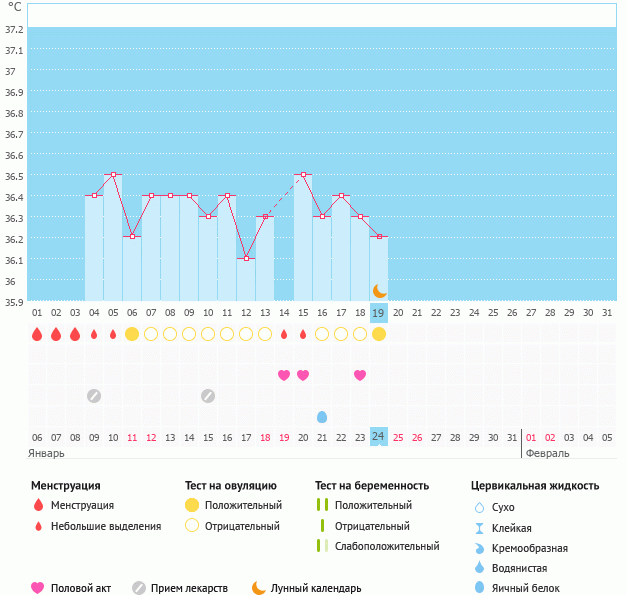Image resolution: width=626 pixels, height=595 pixels.
Task: Click the small spotting drop on cycle day 05
Action: click(x=113, y=334)
